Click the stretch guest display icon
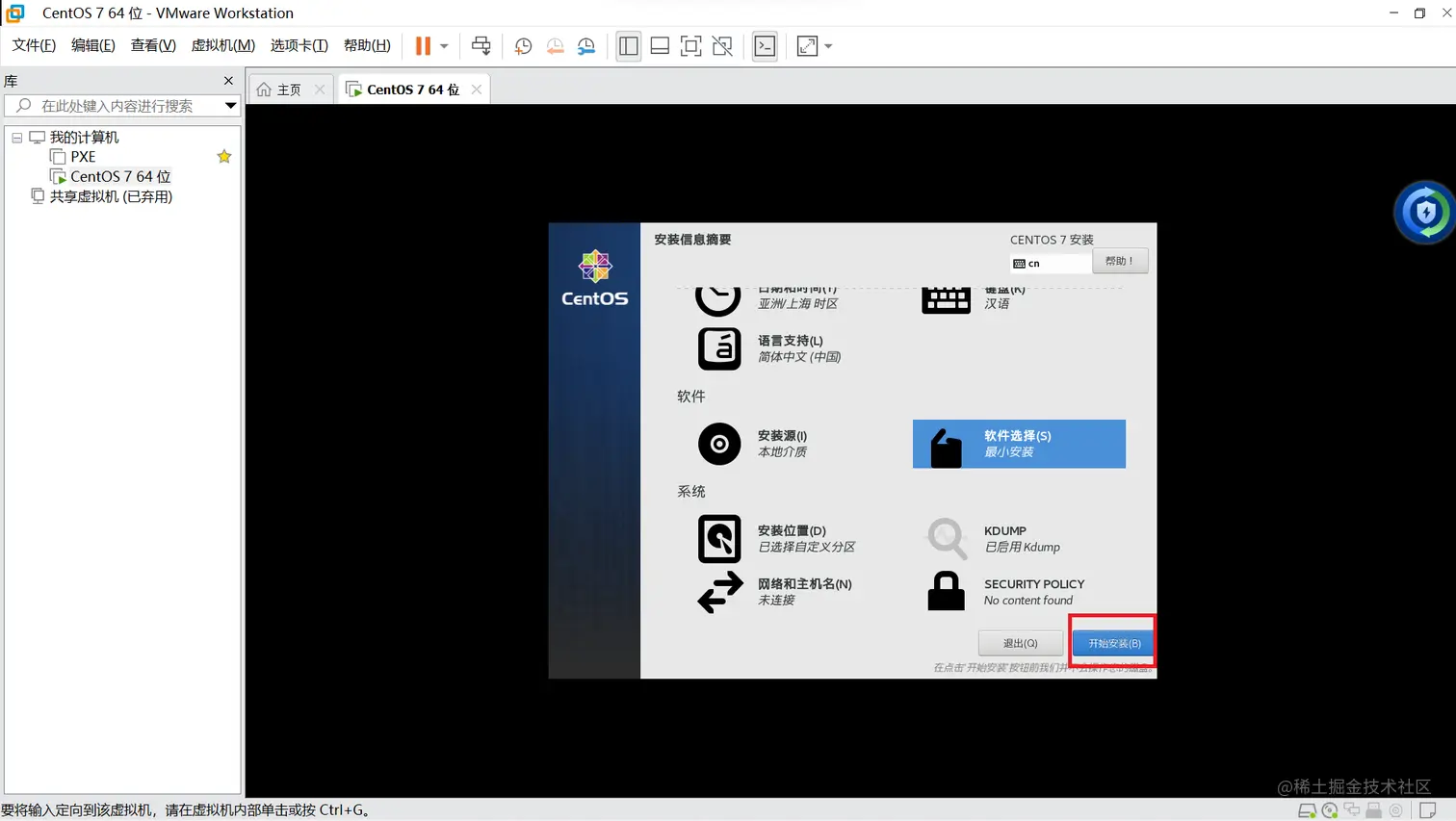 (807, 46)
